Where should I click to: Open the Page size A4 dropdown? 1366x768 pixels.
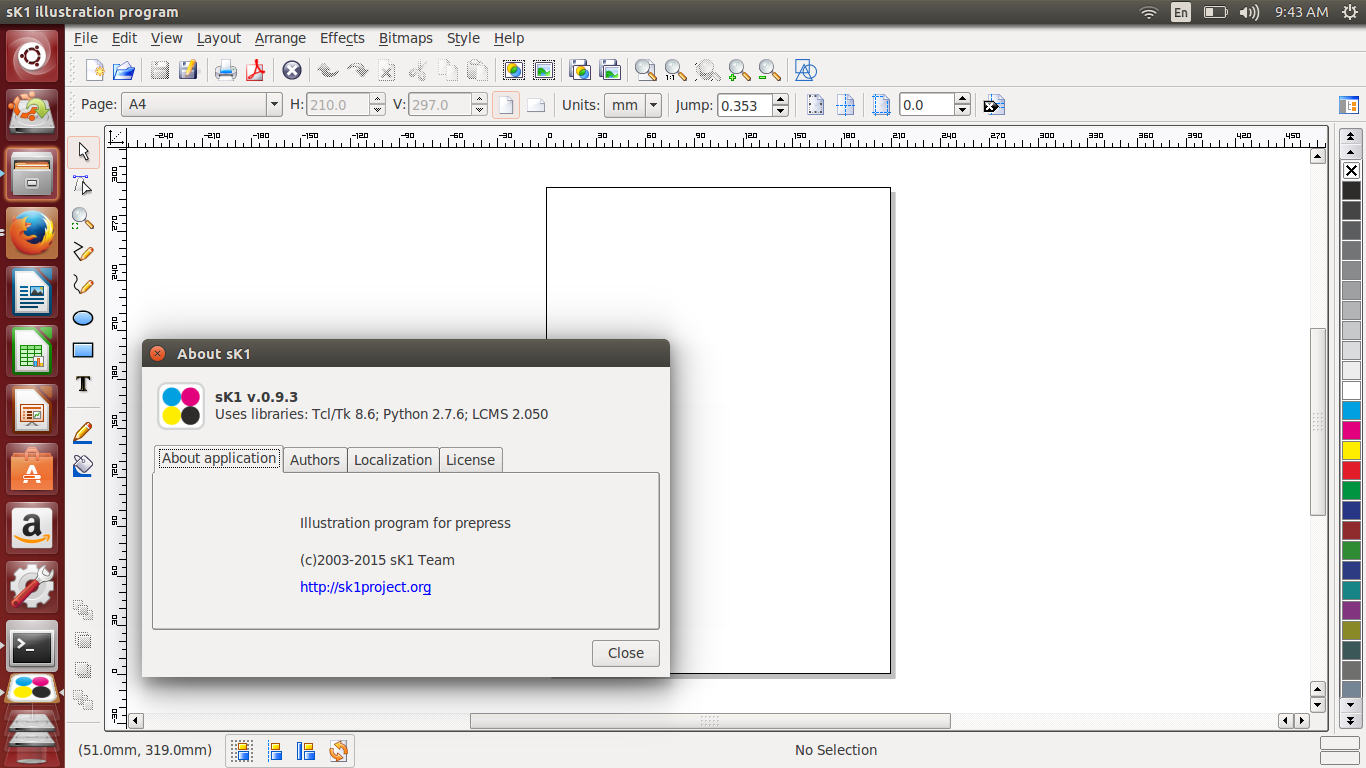(x=274, y=104)
